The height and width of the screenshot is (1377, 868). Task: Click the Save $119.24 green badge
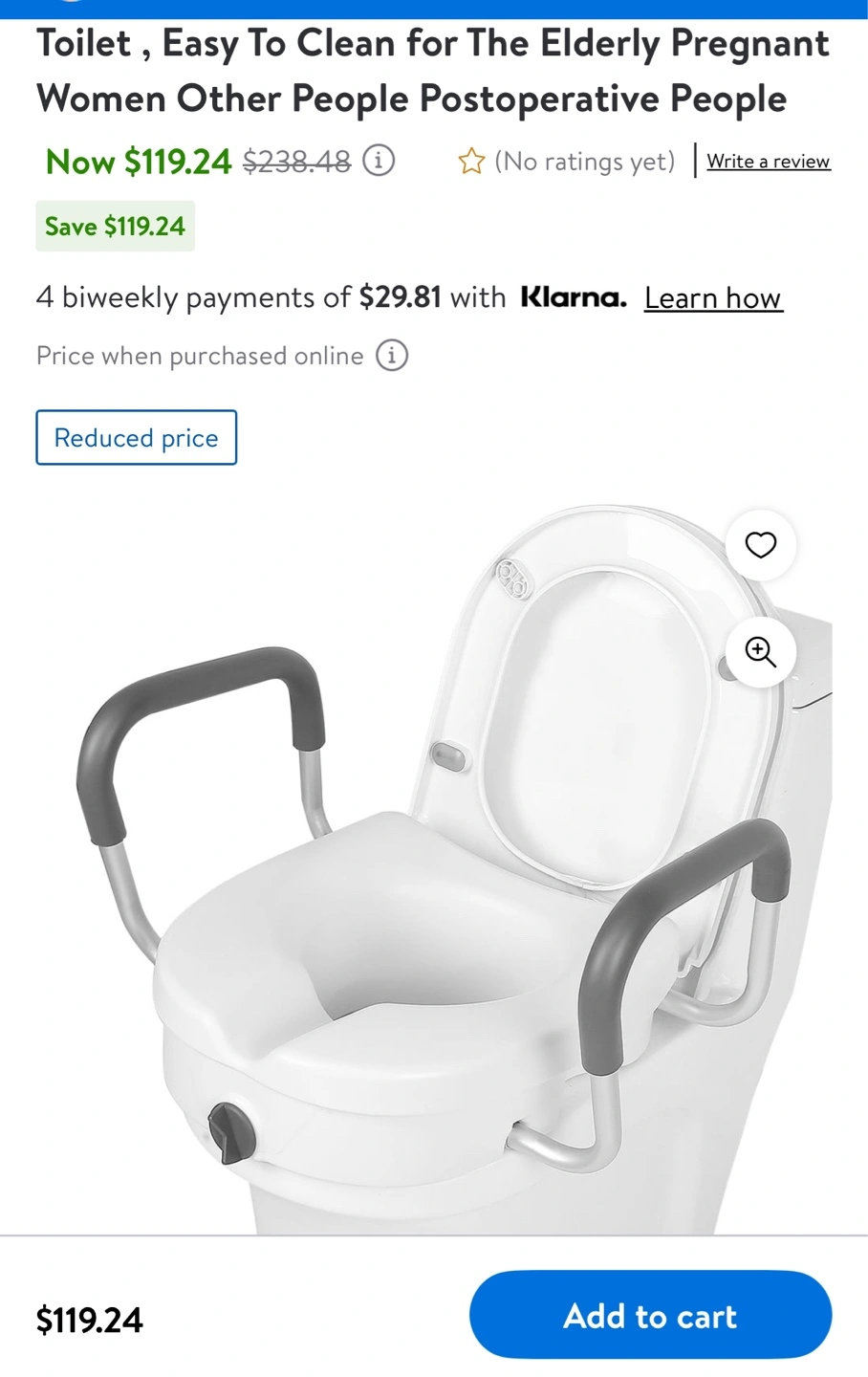point(116,227)
